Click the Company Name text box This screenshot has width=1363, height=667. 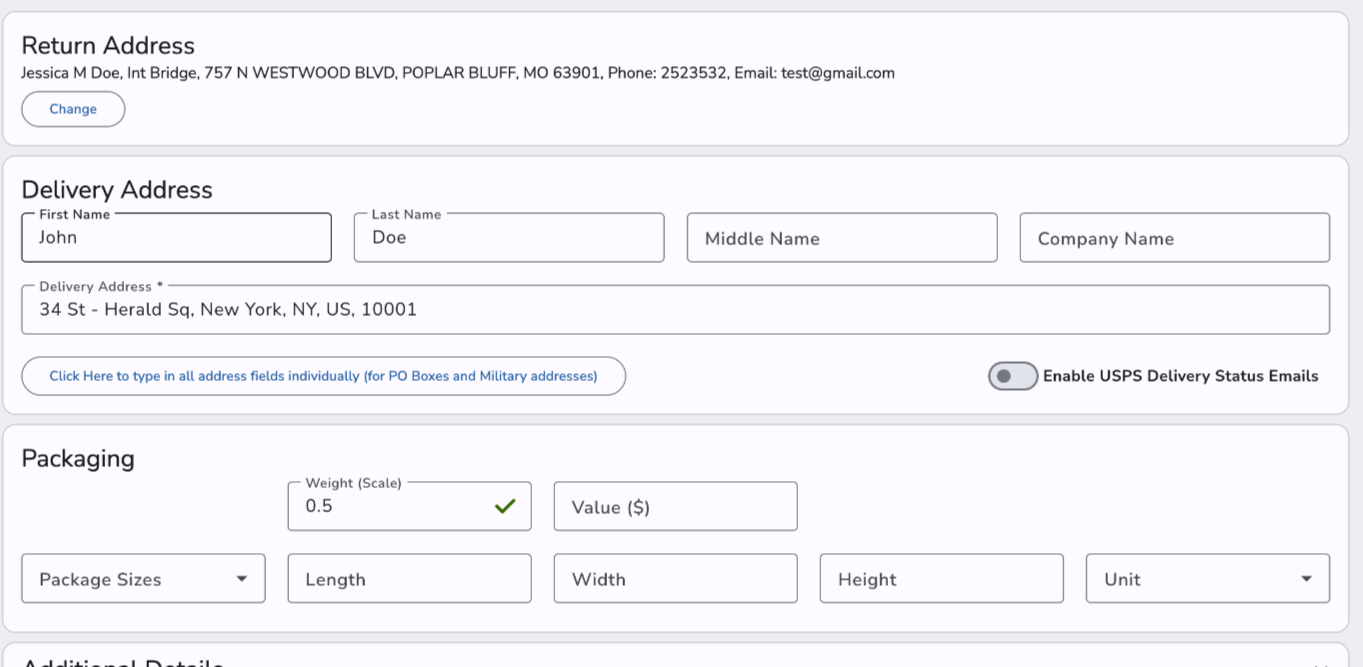tap(1174, 238)
